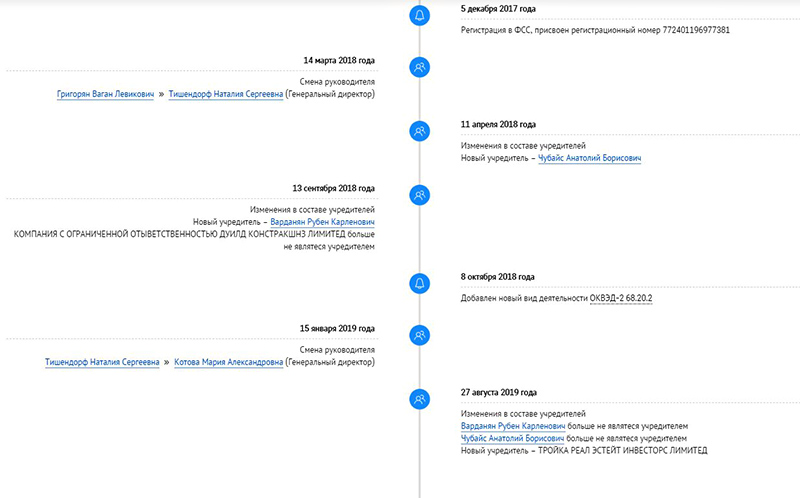Open Тишендорф Наталия Сергеевна in the 14 марта 2018 entry
Image resolution: width=800 pixels, height=498 pixels.
pyautogui.click(x=225, y=94)
